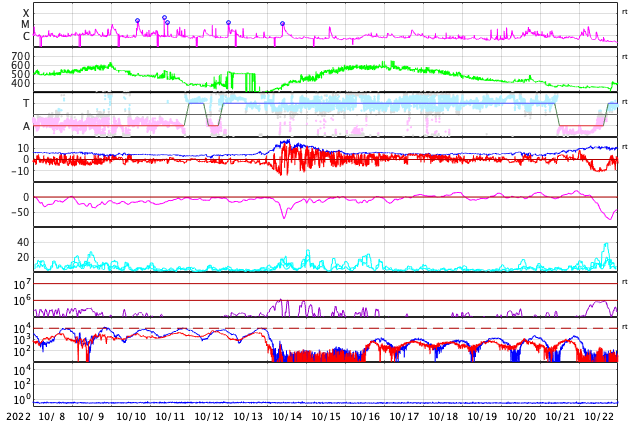Click the 10/11 date label
This screenshot has height=424, width=634.
170,417
